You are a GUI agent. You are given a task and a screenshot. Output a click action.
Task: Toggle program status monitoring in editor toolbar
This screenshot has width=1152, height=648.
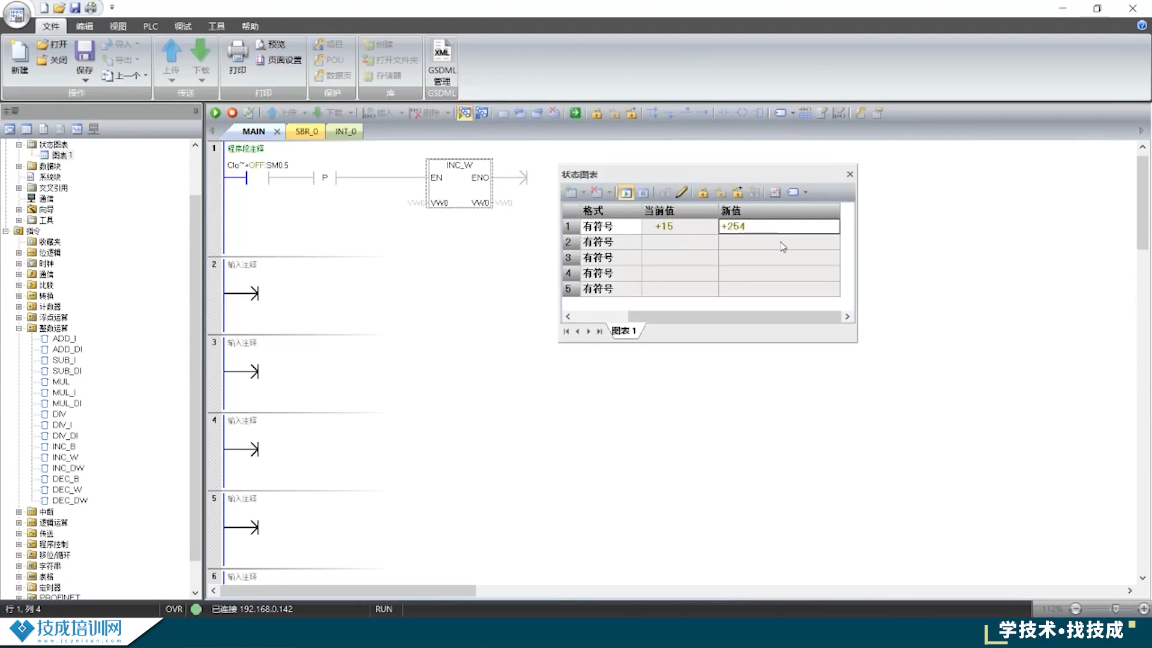coord(465,113)
